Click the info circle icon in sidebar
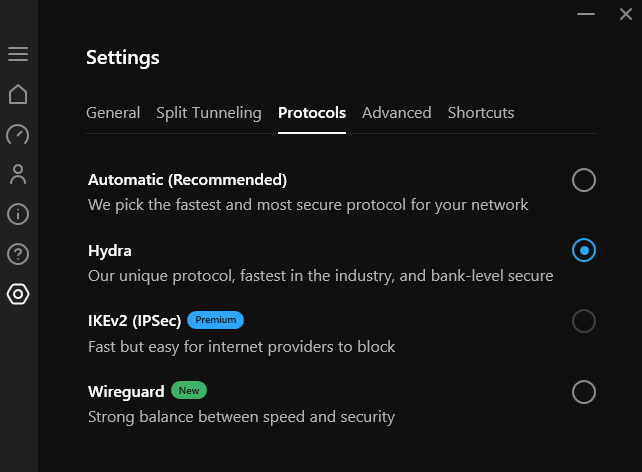 coord(18,214)
